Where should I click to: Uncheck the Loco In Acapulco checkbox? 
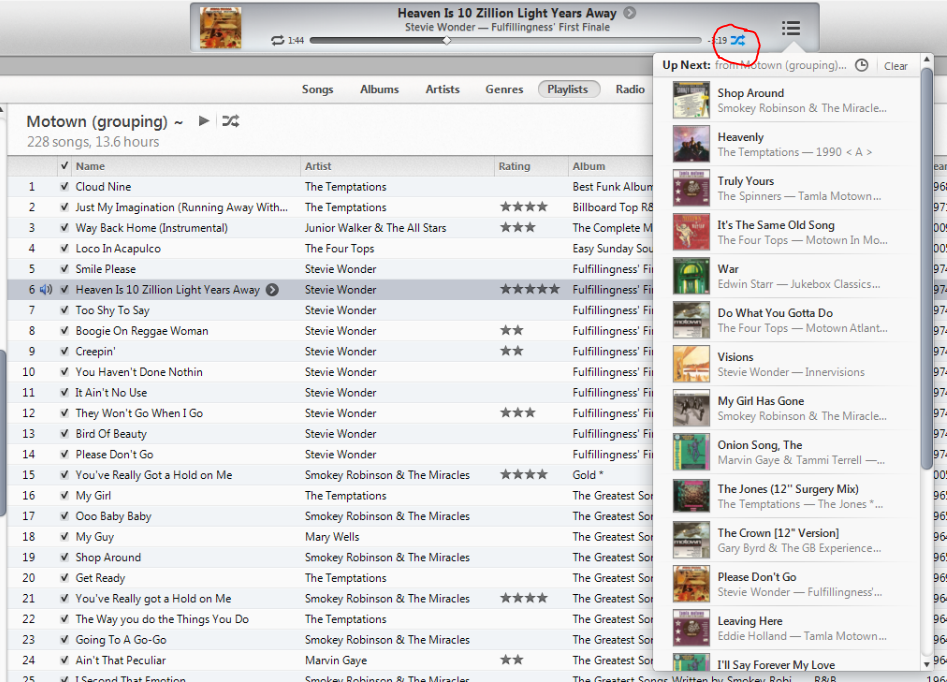pos(65,248)
